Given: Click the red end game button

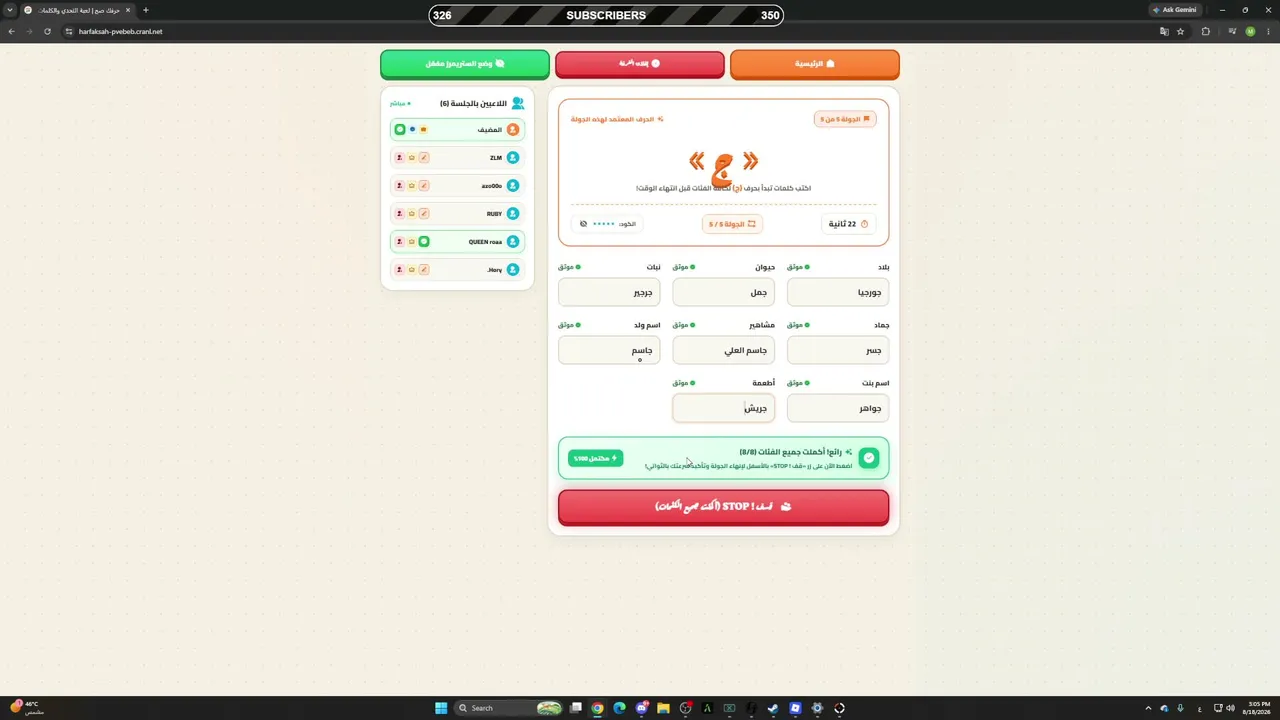Looking at the screenshot, I should click(640, 64).
